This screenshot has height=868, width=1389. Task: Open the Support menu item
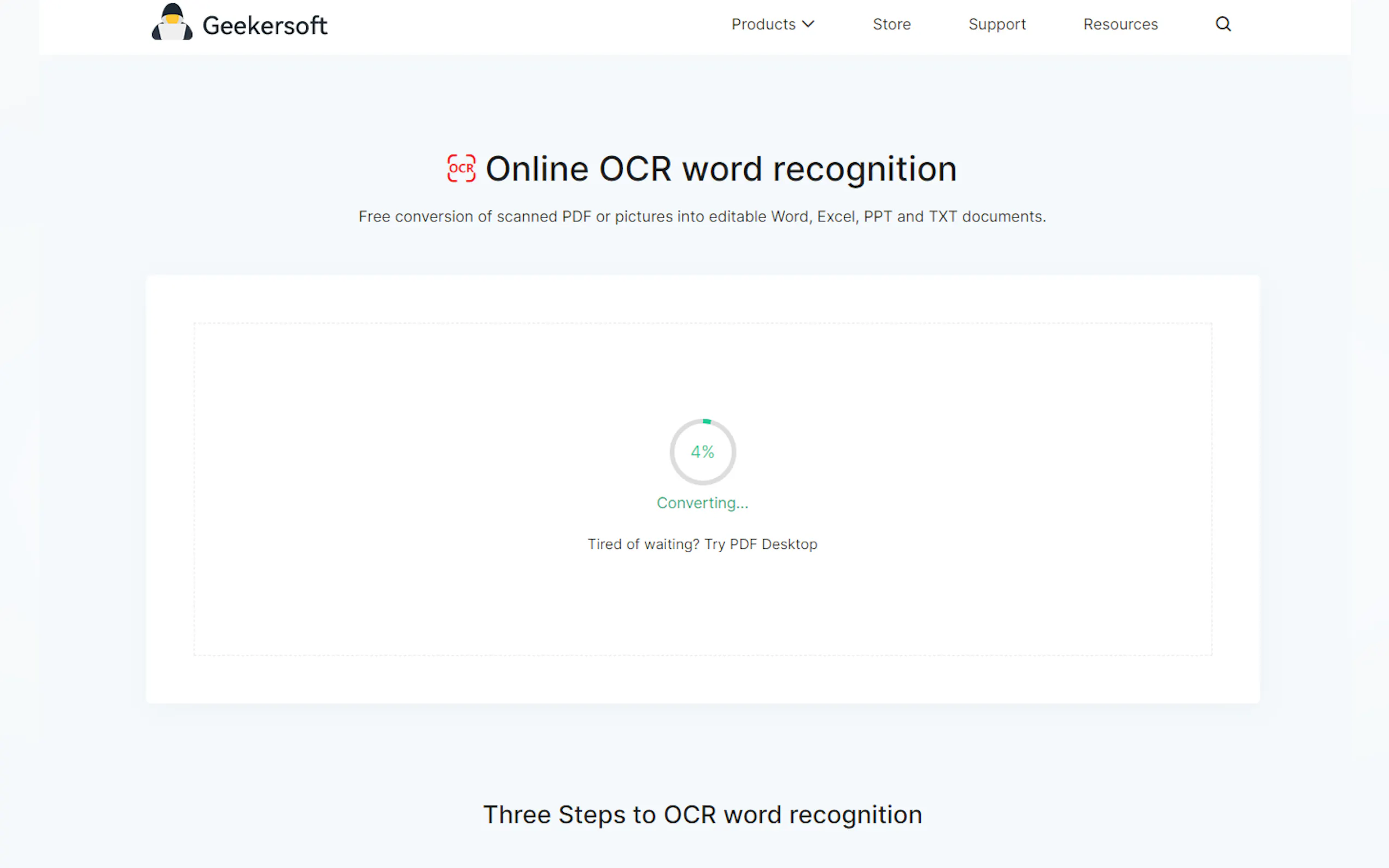click(997, 24)
